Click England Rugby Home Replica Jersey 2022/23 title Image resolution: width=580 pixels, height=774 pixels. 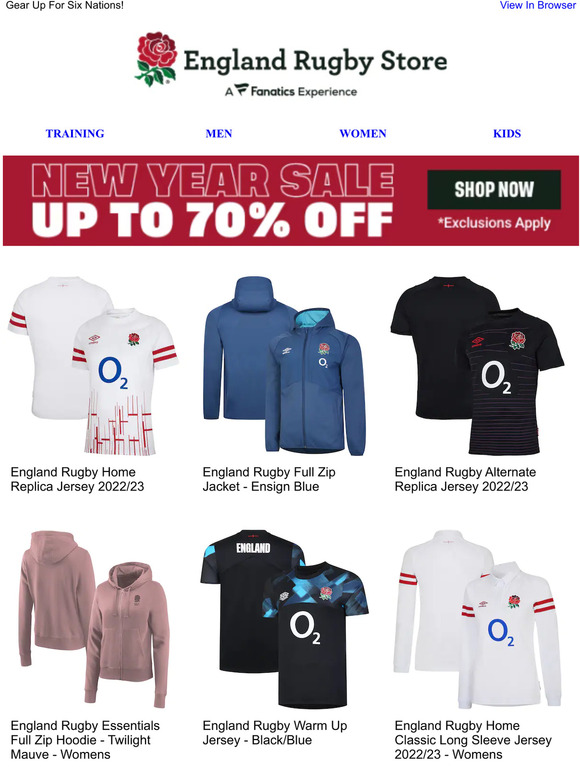[77, 479]
